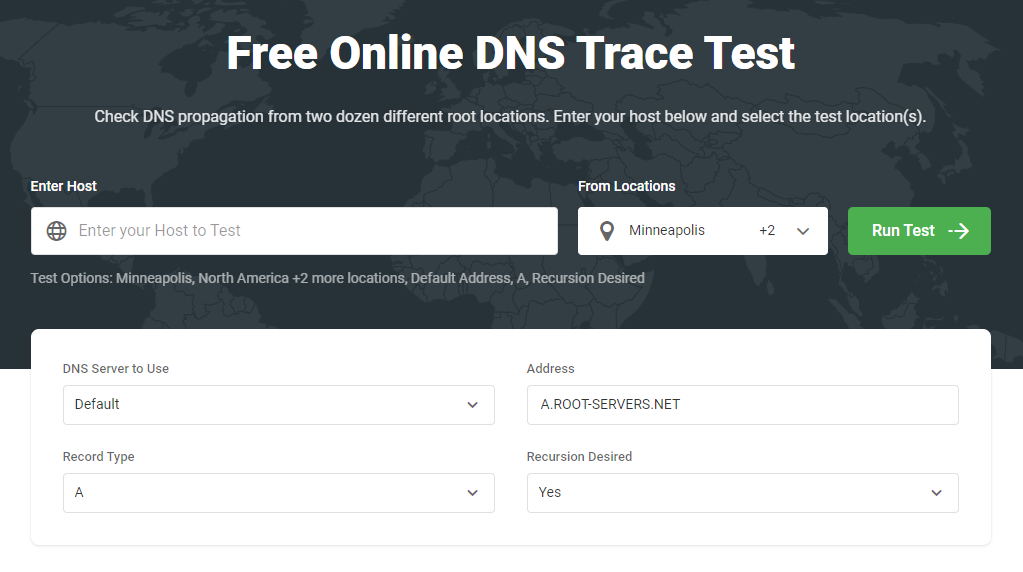Click chevron of Record Type select
The image size is (1023, 572).
[x=472, y=493]
